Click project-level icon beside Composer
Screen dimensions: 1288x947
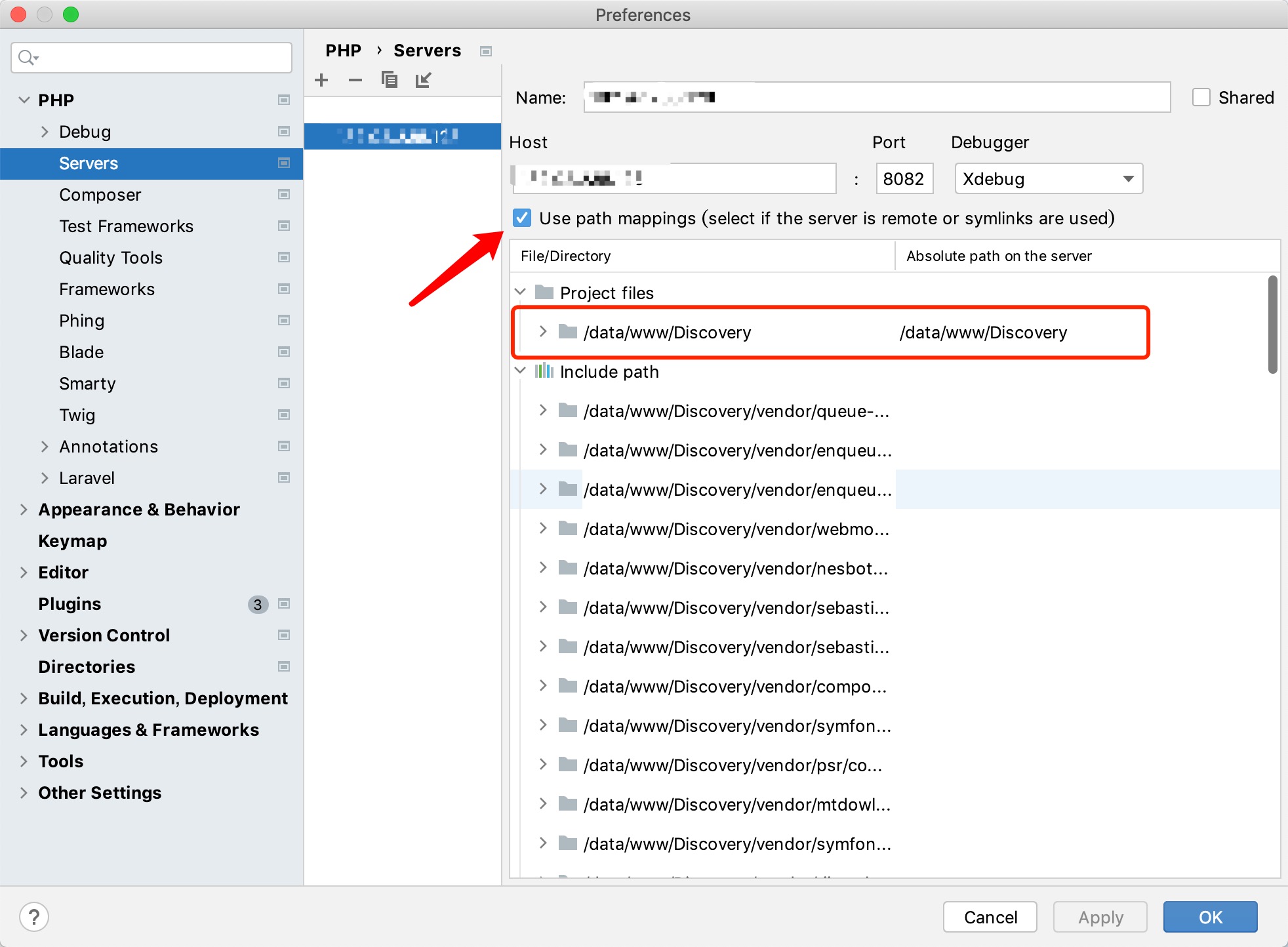coord(284,195)
